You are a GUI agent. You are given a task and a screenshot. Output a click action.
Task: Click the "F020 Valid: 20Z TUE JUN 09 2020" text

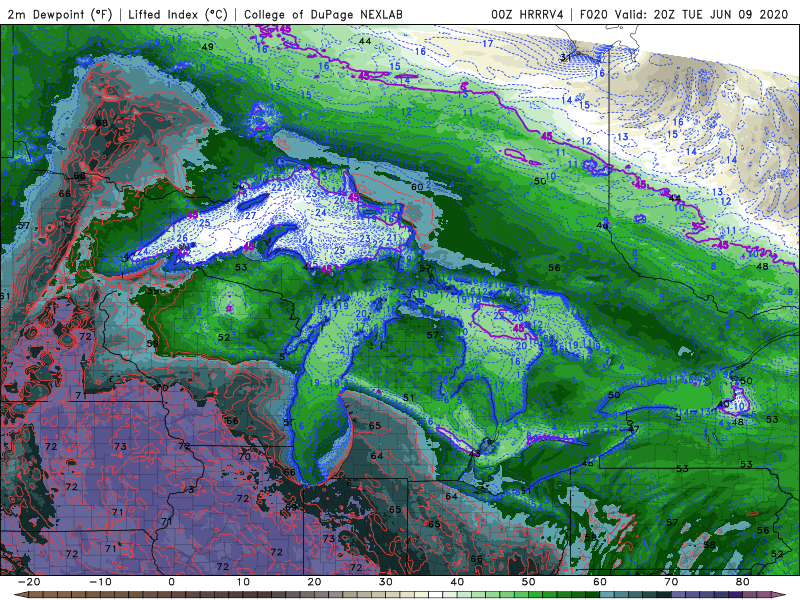[684, 14]
